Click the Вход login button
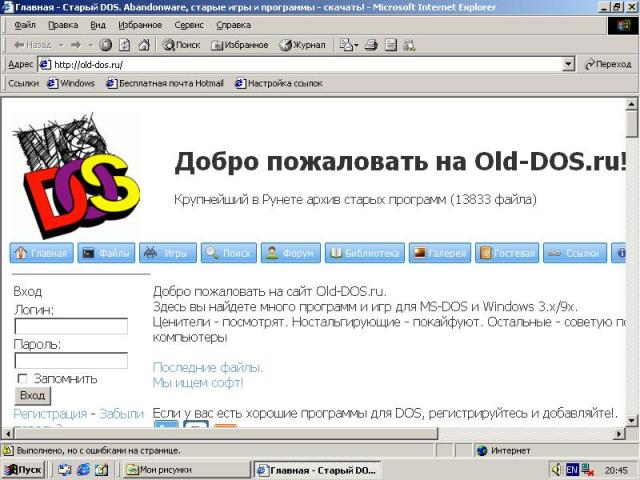This screenshot has width=640, height=480. pyautogui.click(x=33, y=396)
